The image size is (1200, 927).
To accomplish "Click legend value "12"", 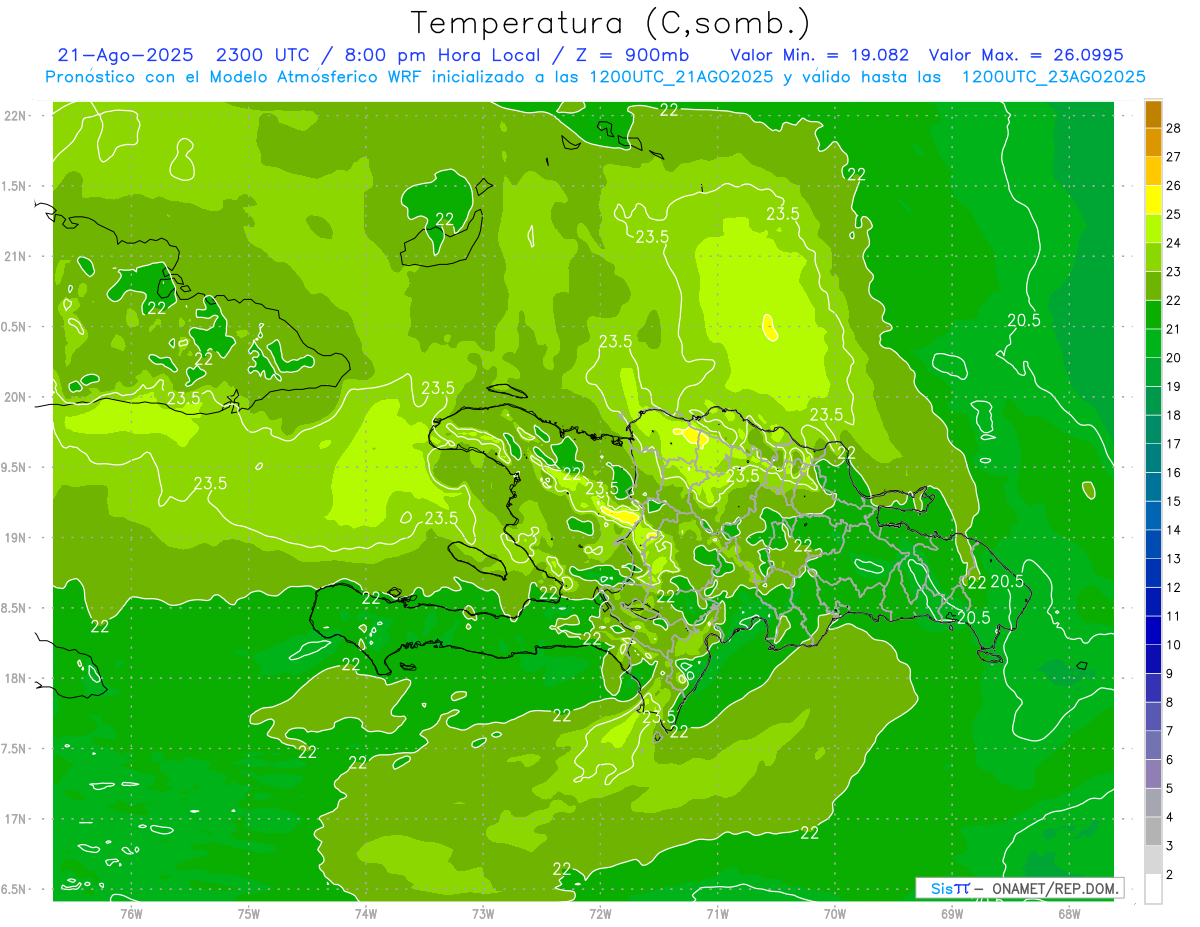I will tap(1174, 587).
